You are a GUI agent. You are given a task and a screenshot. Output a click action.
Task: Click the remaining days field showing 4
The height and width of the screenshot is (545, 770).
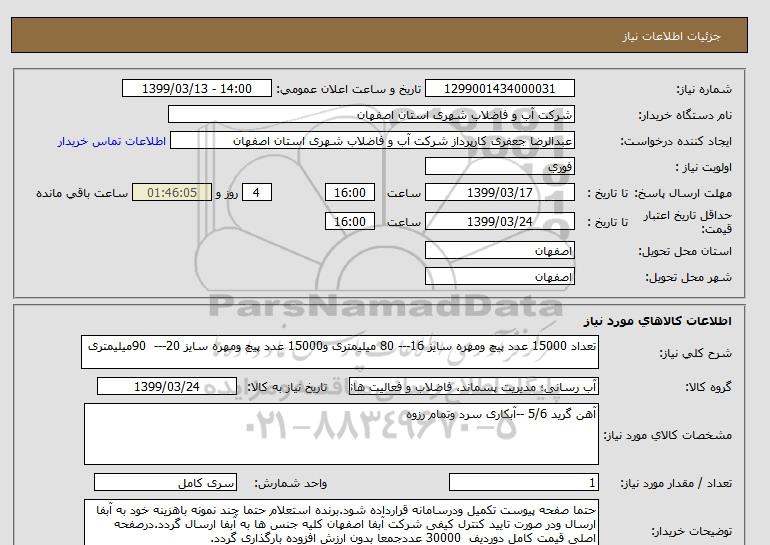click(256, 192)
